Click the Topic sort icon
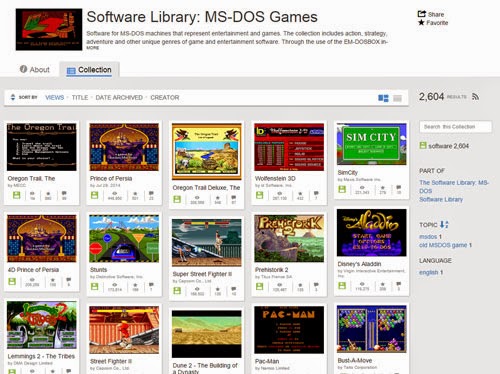This screenshot has height=374, width=500. (x=444, y=224)
